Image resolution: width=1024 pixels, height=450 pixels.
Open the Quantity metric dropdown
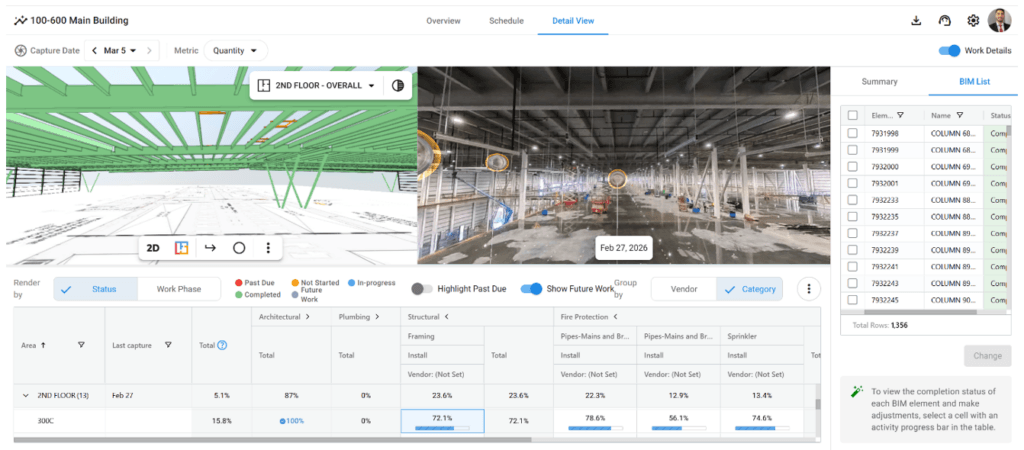click(235, 50)
